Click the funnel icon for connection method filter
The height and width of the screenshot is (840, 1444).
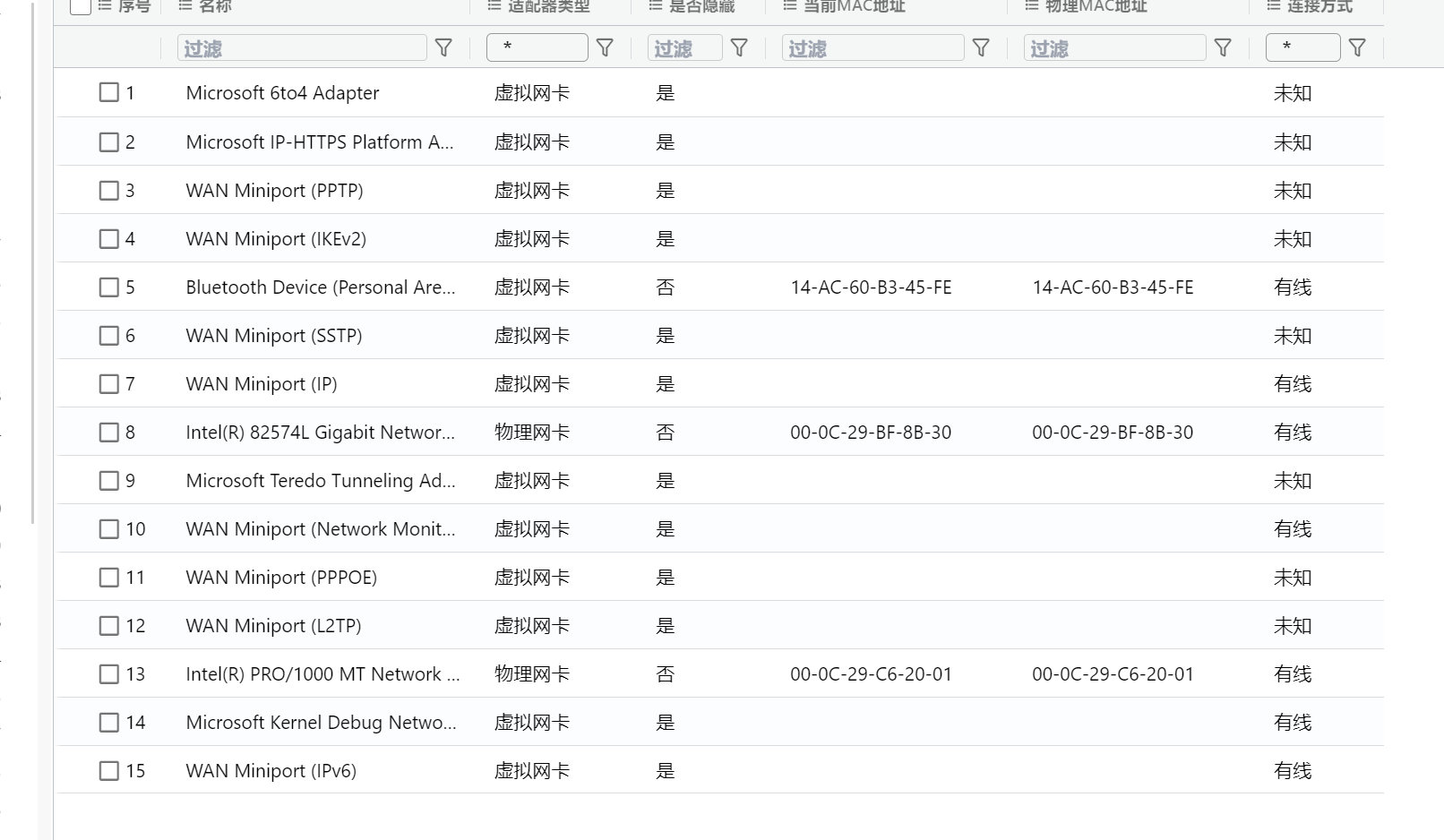pos(1357,48)
